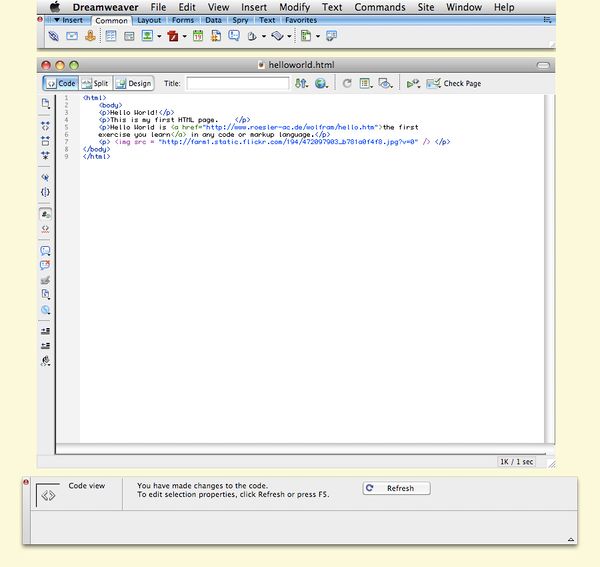Open the Commands menu
Viewport: 600px width, 567px height.
380,7
